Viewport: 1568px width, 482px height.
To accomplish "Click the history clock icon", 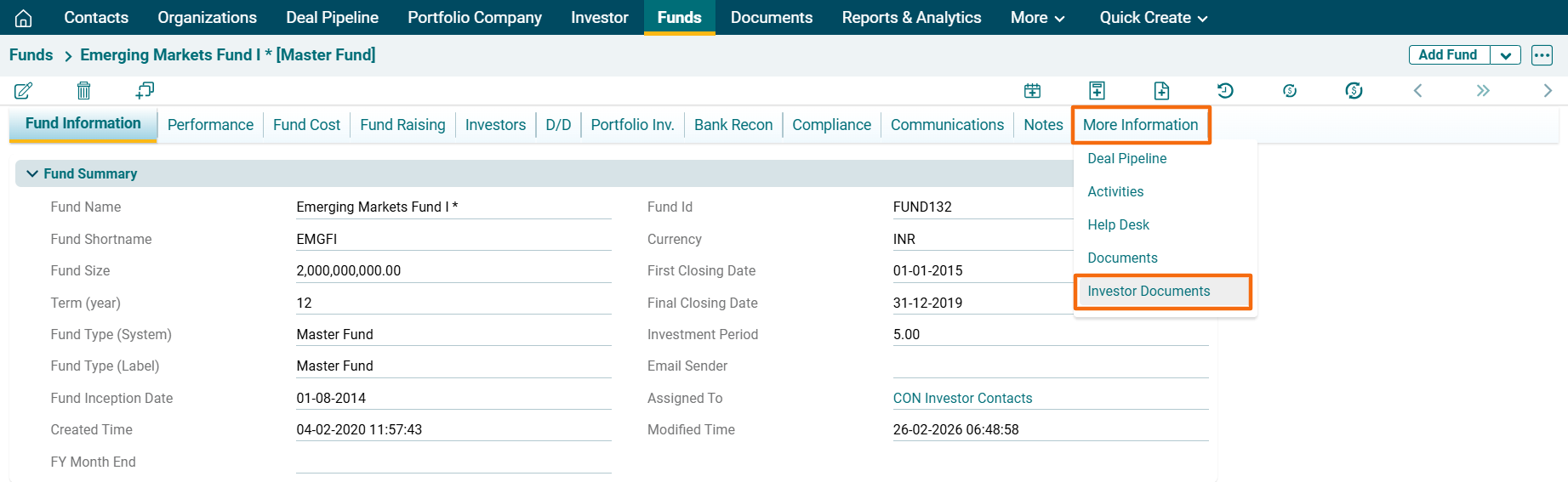I will (1225, 91).
